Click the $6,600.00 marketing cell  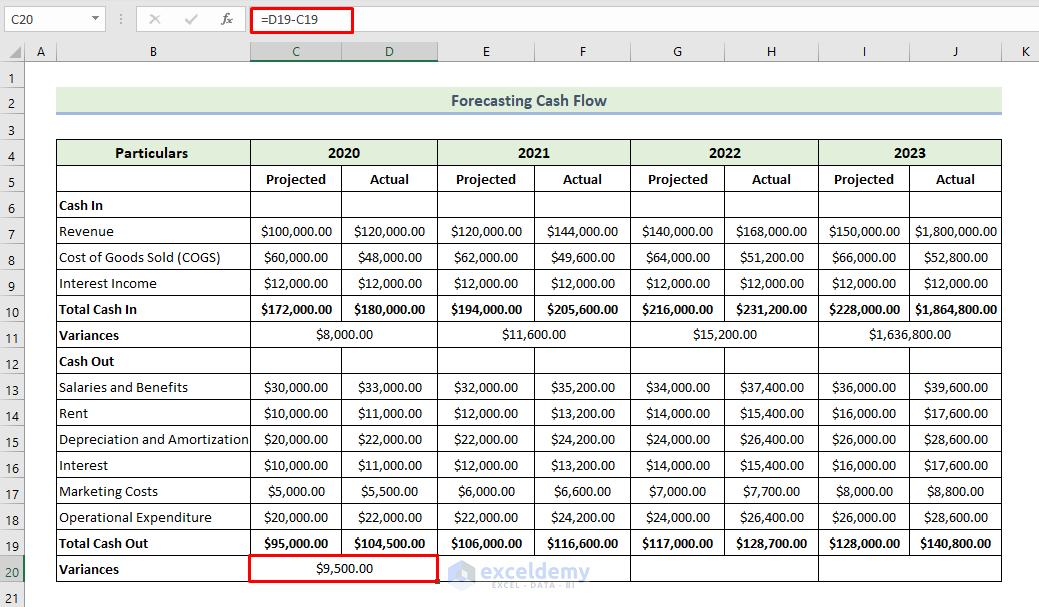pos(582,491)
